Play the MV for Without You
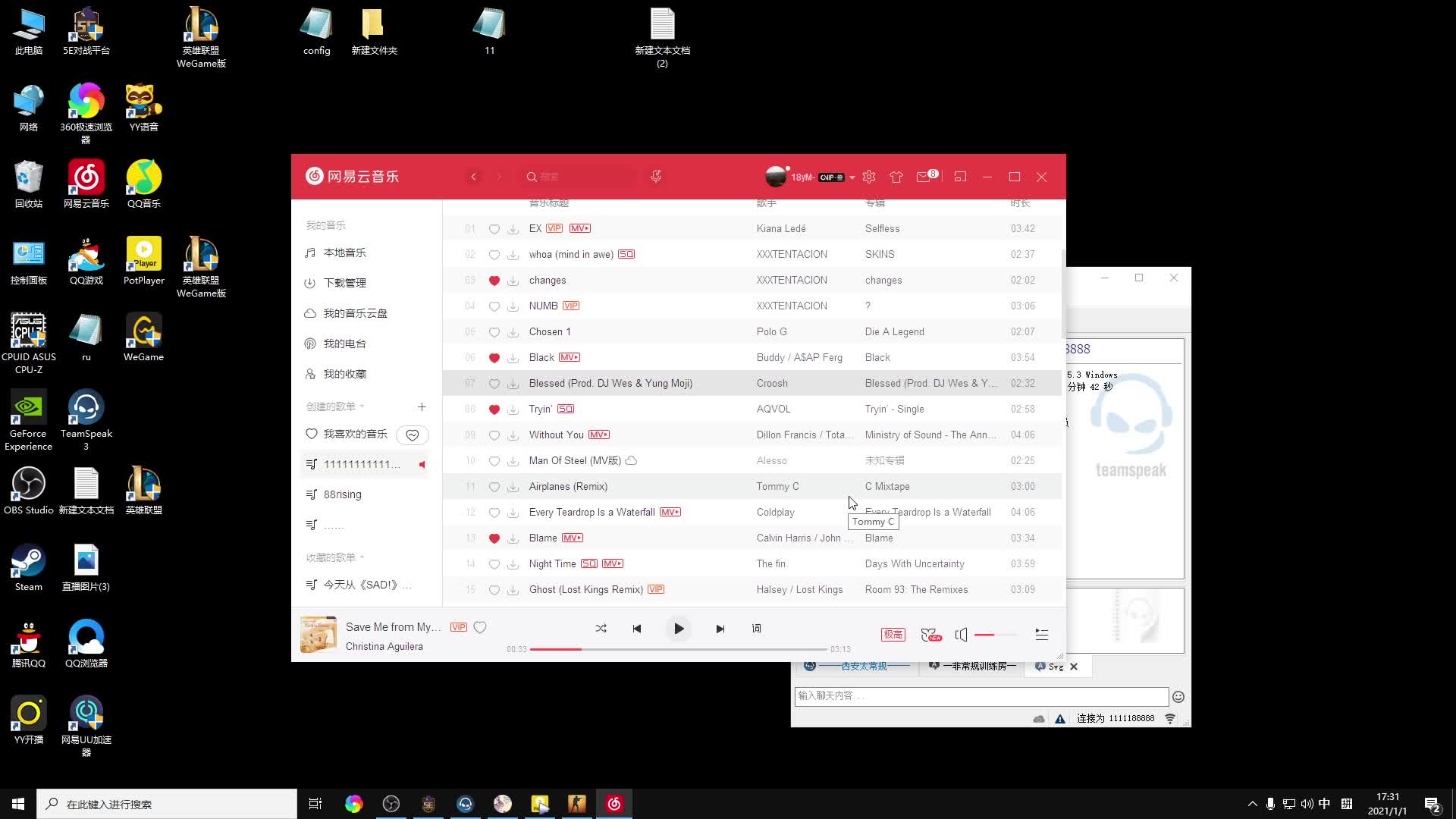The height and width of the screenshot is (819, 1456). [x=599, y=435]
